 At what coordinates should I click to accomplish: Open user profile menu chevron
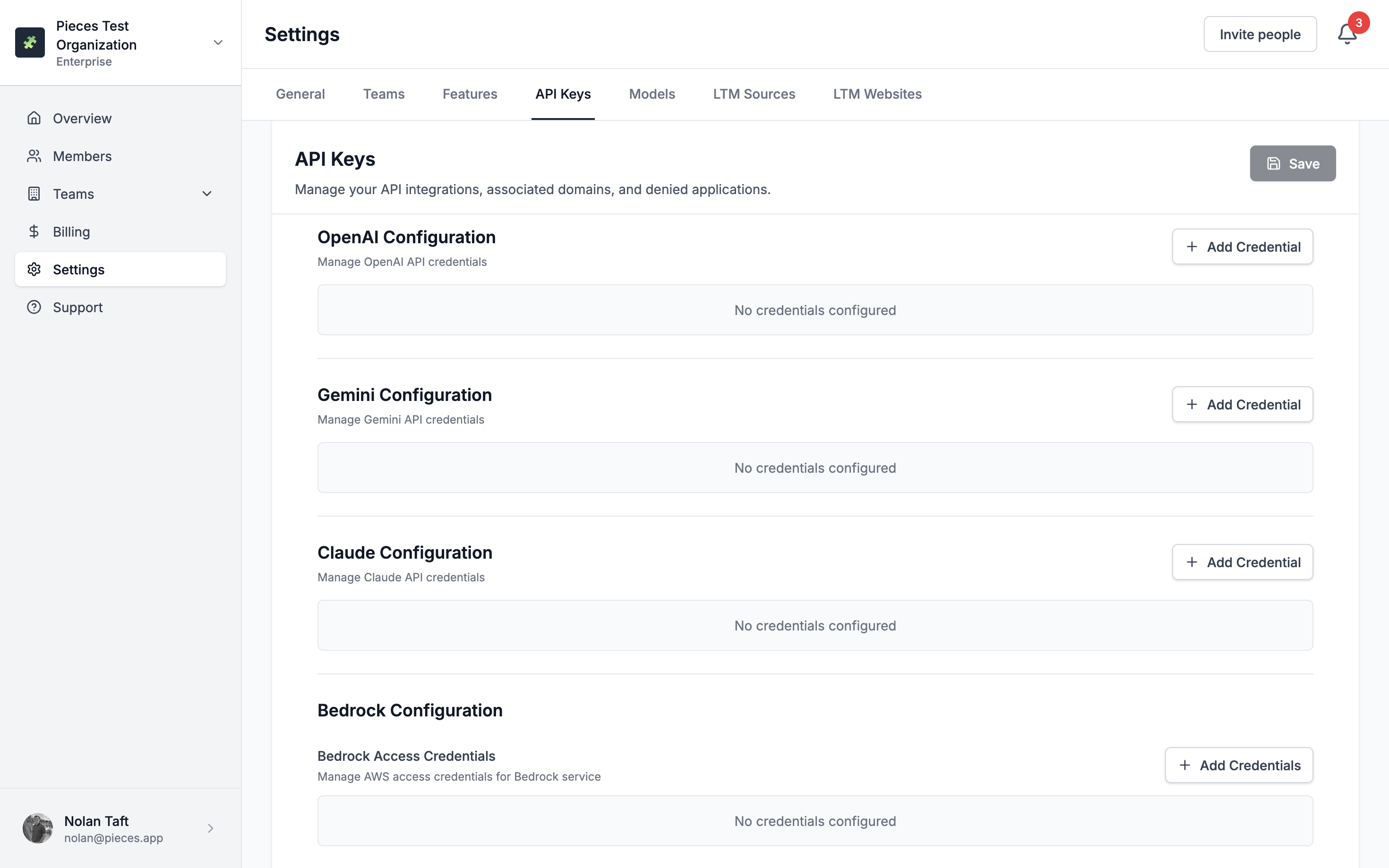[211, 828]
